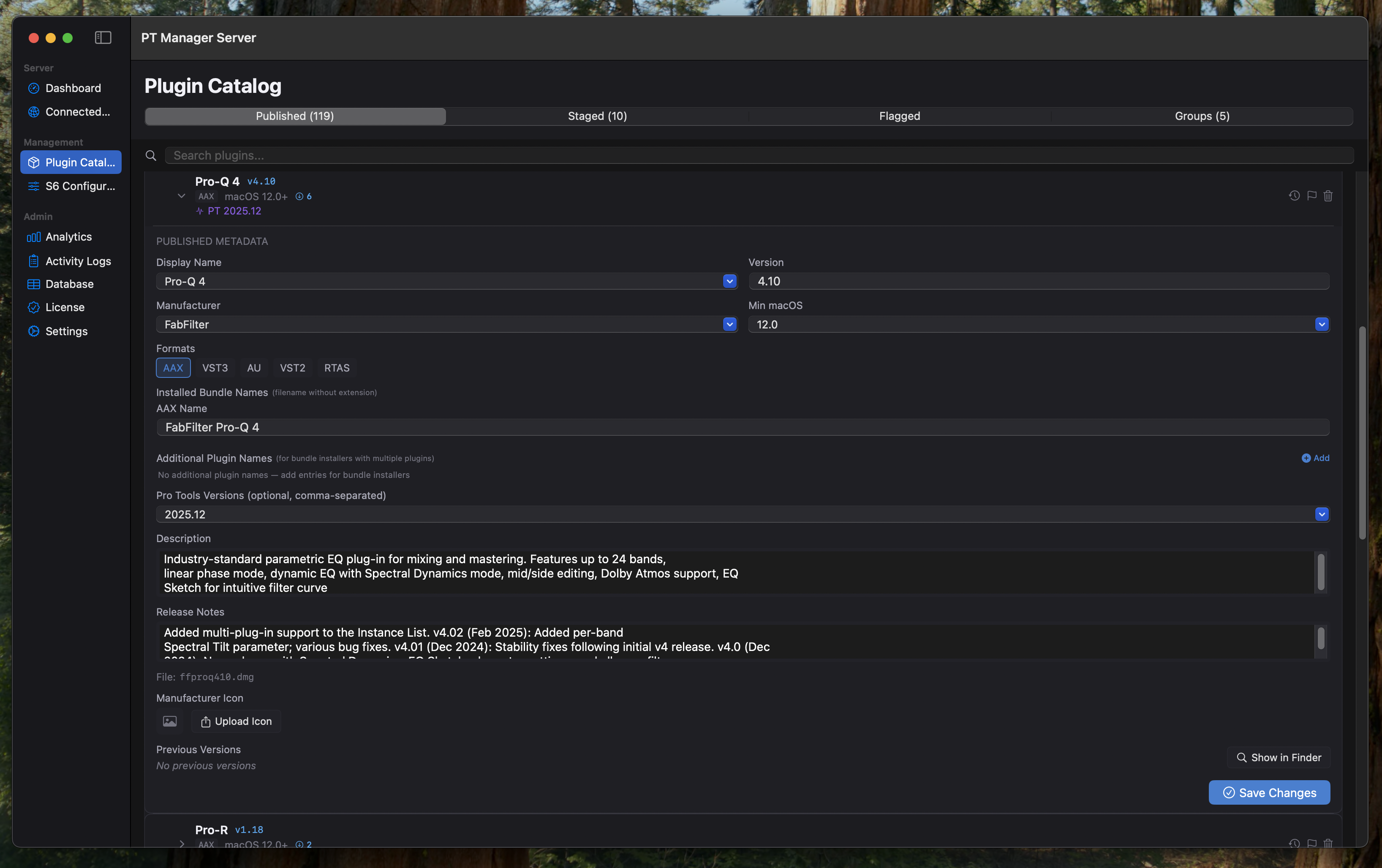Click the Pro-Q 4 download count icon
The height and width of the screenshot is (868, 1382).
click(299, 196)
